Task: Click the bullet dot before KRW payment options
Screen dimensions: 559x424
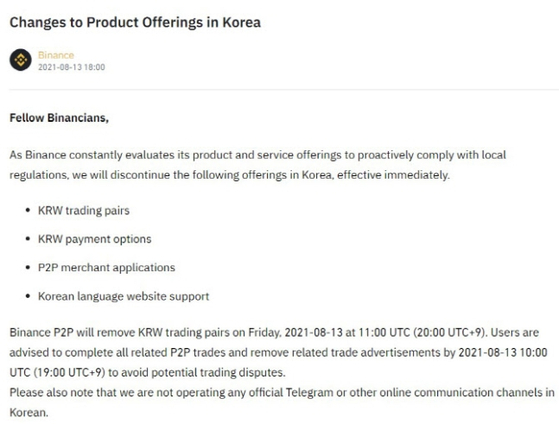Action: [28, 239]
